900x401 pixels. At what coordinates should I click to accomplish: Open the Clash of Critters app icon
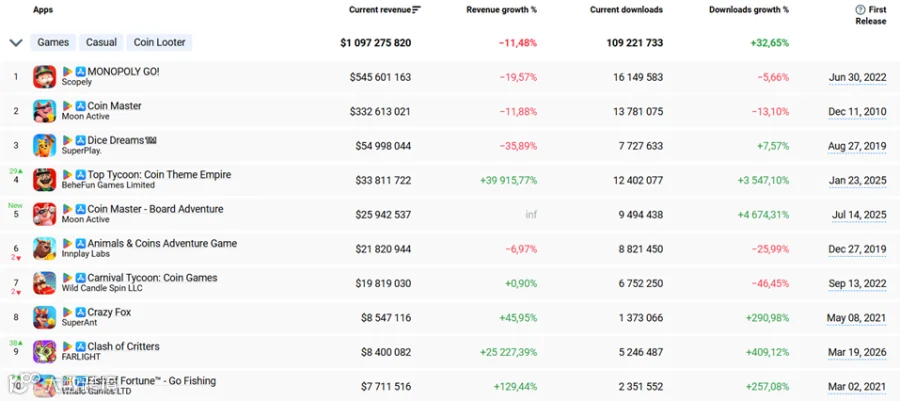tap(45, 352)
